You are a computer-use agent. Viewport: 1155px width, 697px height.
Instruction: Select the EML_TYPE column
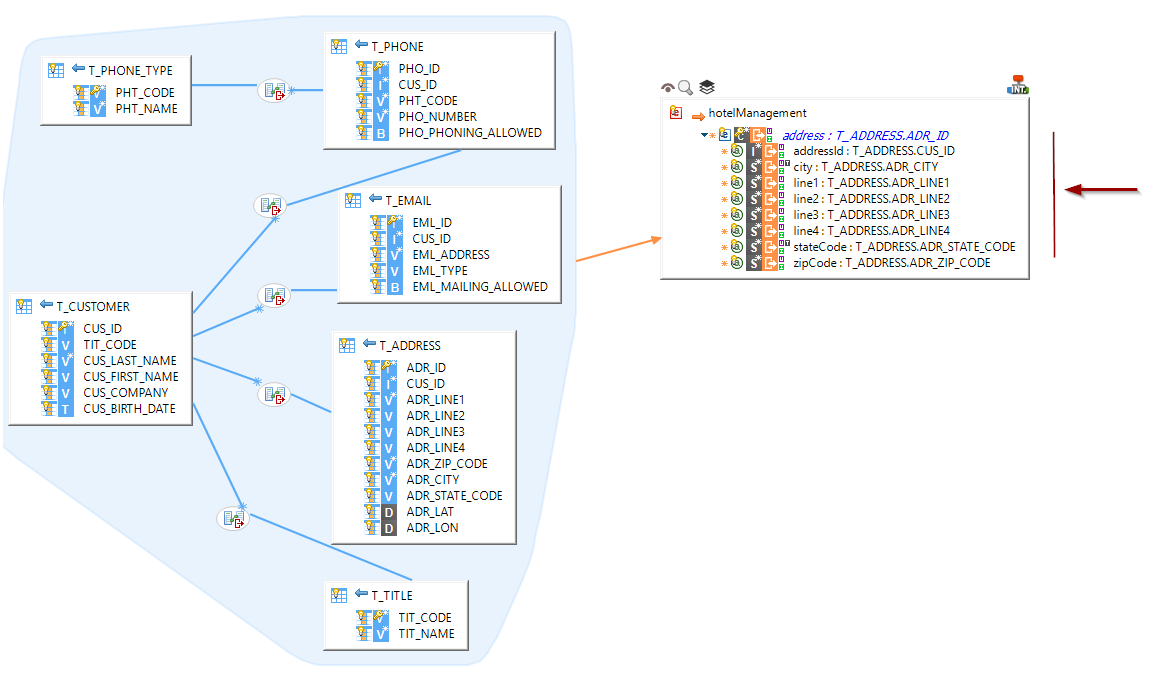click(440, 270)
